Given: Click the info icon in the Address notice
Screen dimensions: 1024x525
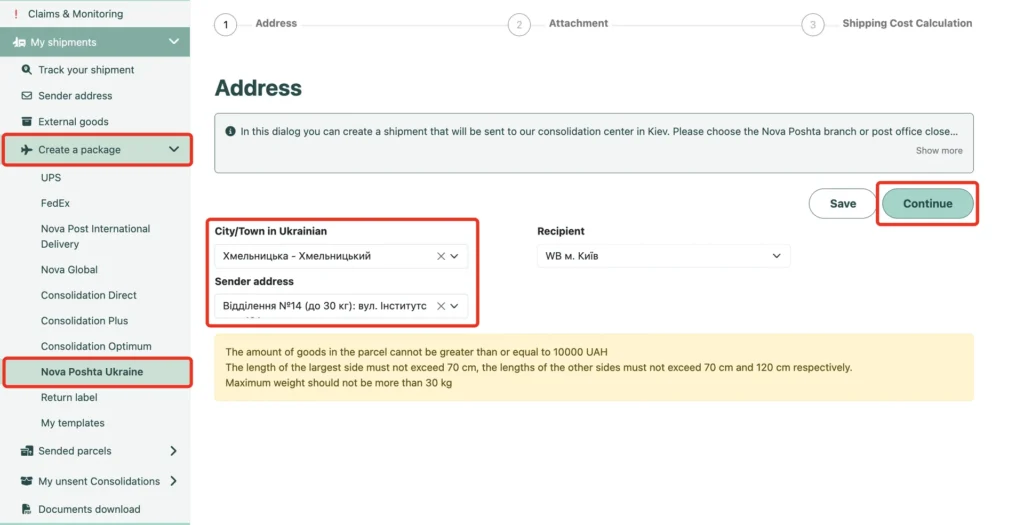Looking at the screenshot, I should pyautogui.click(x=230, y=131).
